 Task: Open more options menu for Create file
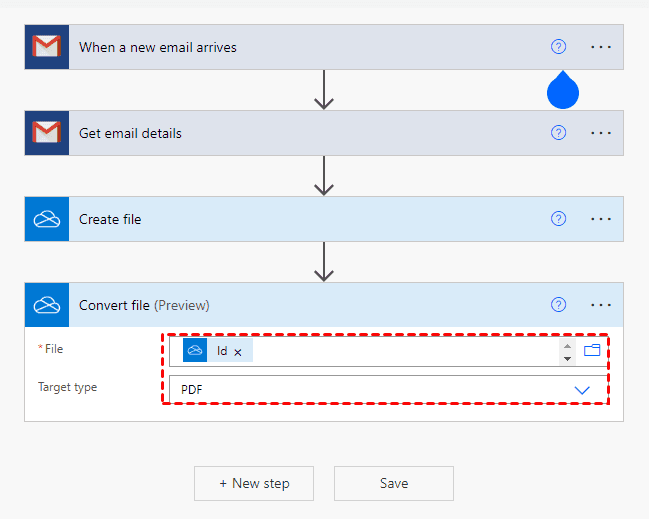[x=601, y=219]
